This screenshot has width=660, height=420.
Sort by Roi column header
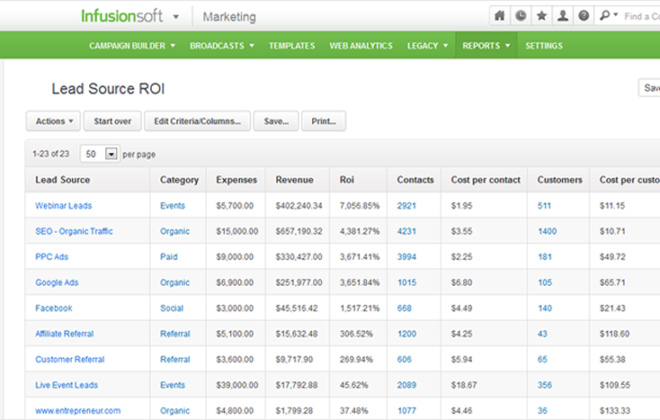pyautogui.click(x=346, y=180)
